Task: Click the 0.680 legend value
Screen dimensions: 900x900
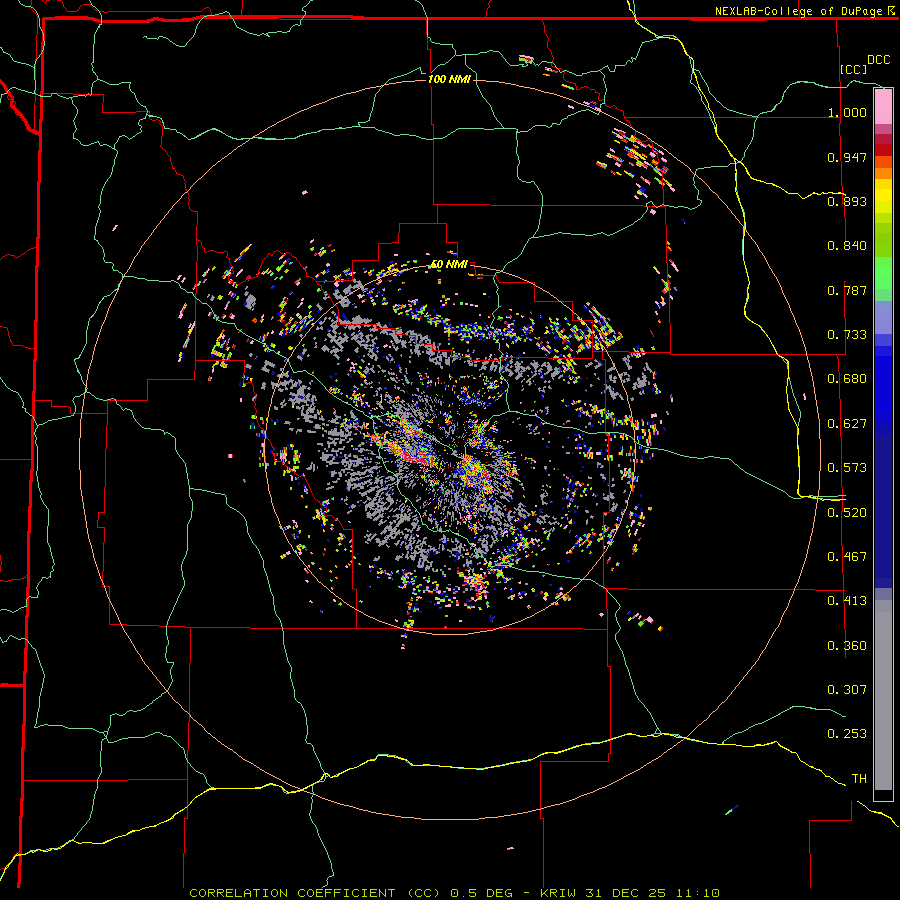Action: (x=847, y=379)
